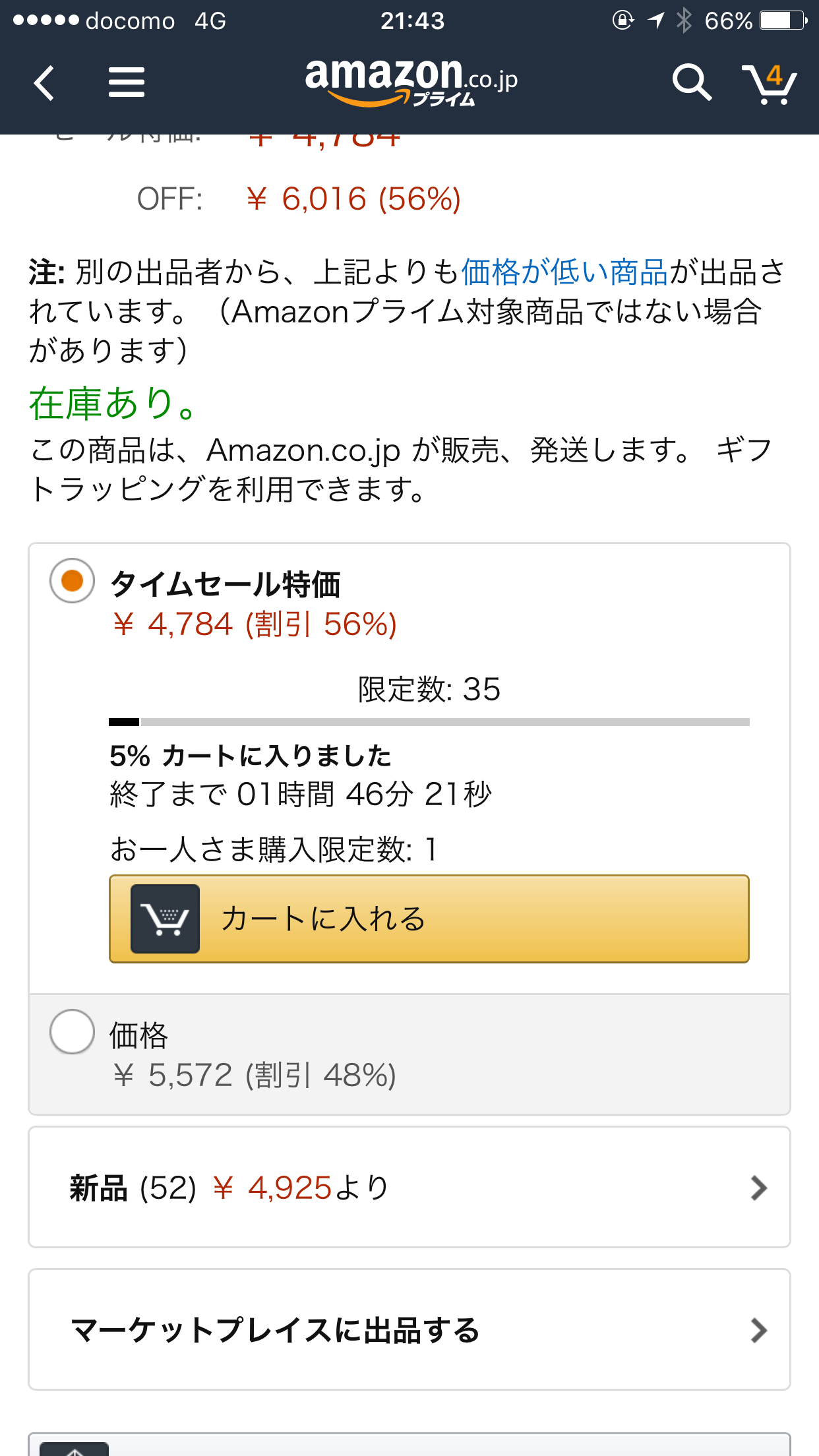Open the shopping cart with 4 items
Screen dimensions: 819x1456
tap(770, 82)
